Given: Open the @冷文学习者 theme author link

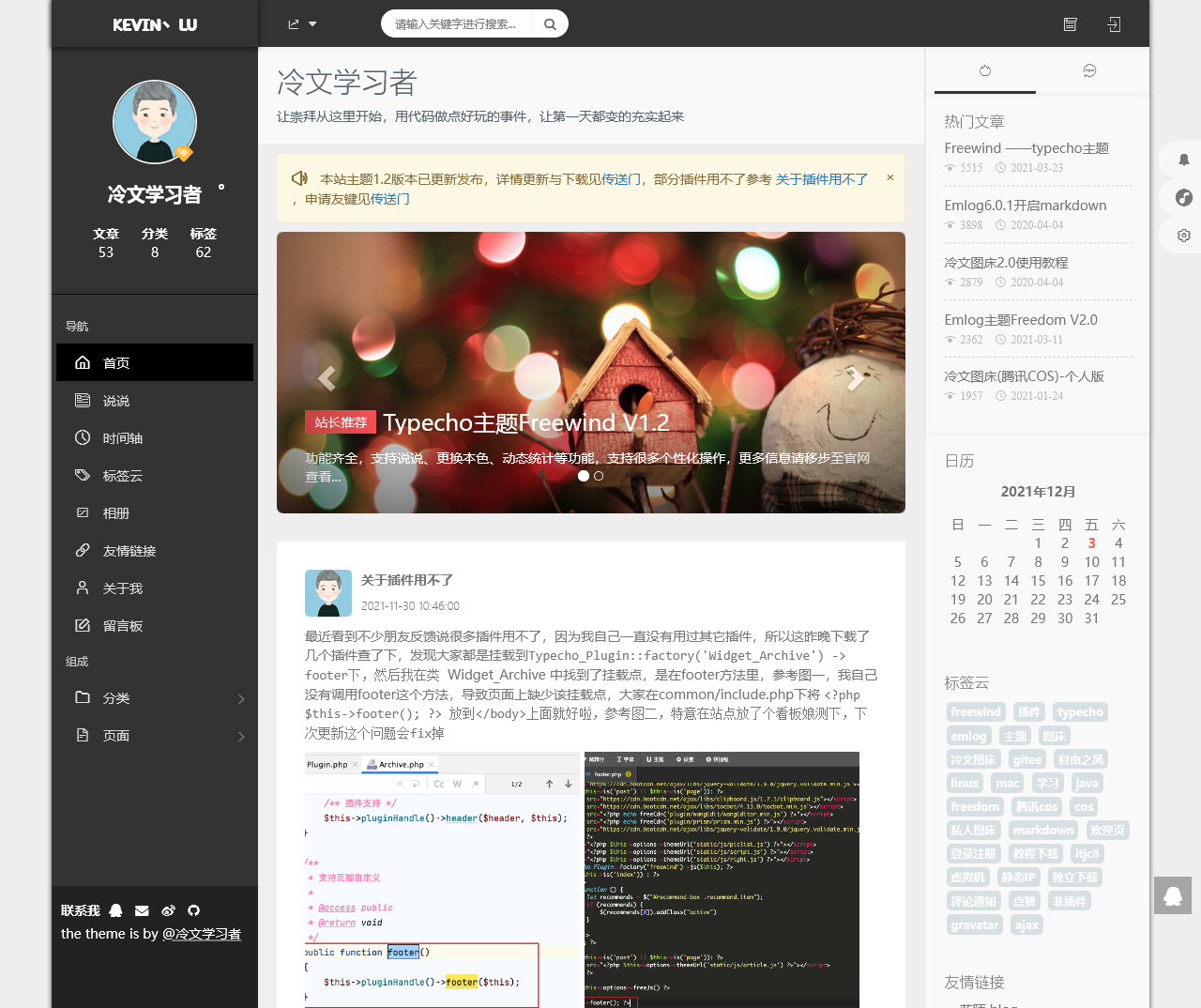Looking at the screenshot, I should click(202, 934).
